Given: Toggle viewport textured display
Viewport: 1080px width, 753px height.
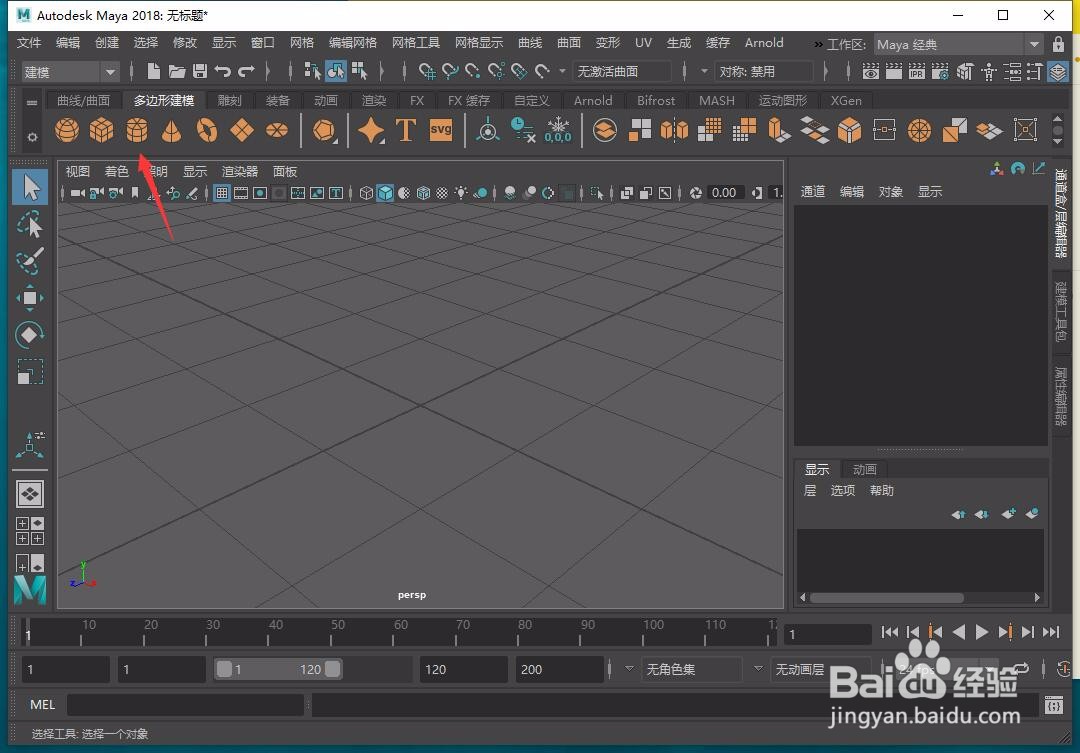Looking at the screenshot, I should 442,193.
